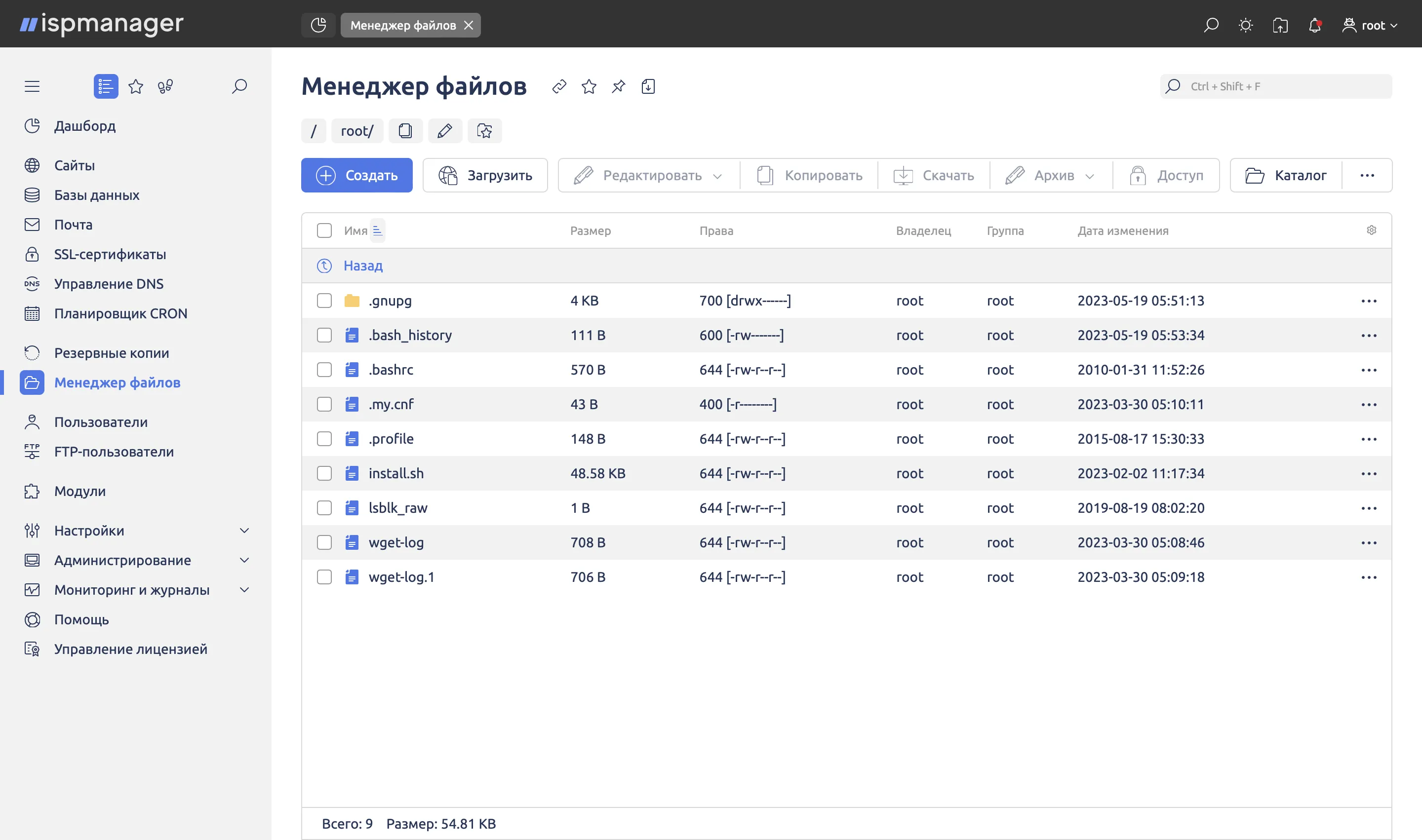Select all files via header checkbox
This screenshot has height=840, width=1422.
tap(324, 230)
